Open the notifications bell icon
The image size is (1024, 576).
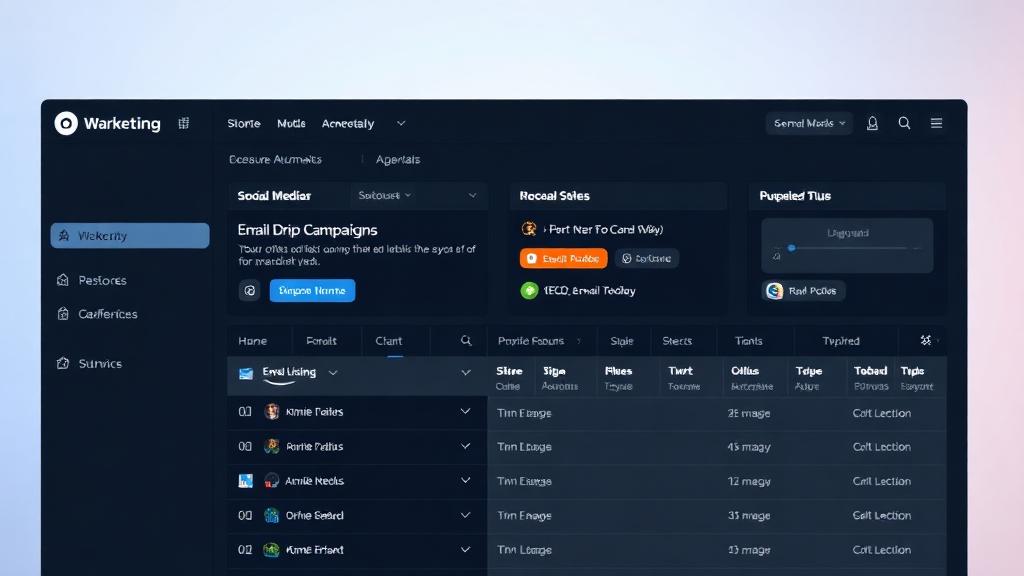[872, 123]
